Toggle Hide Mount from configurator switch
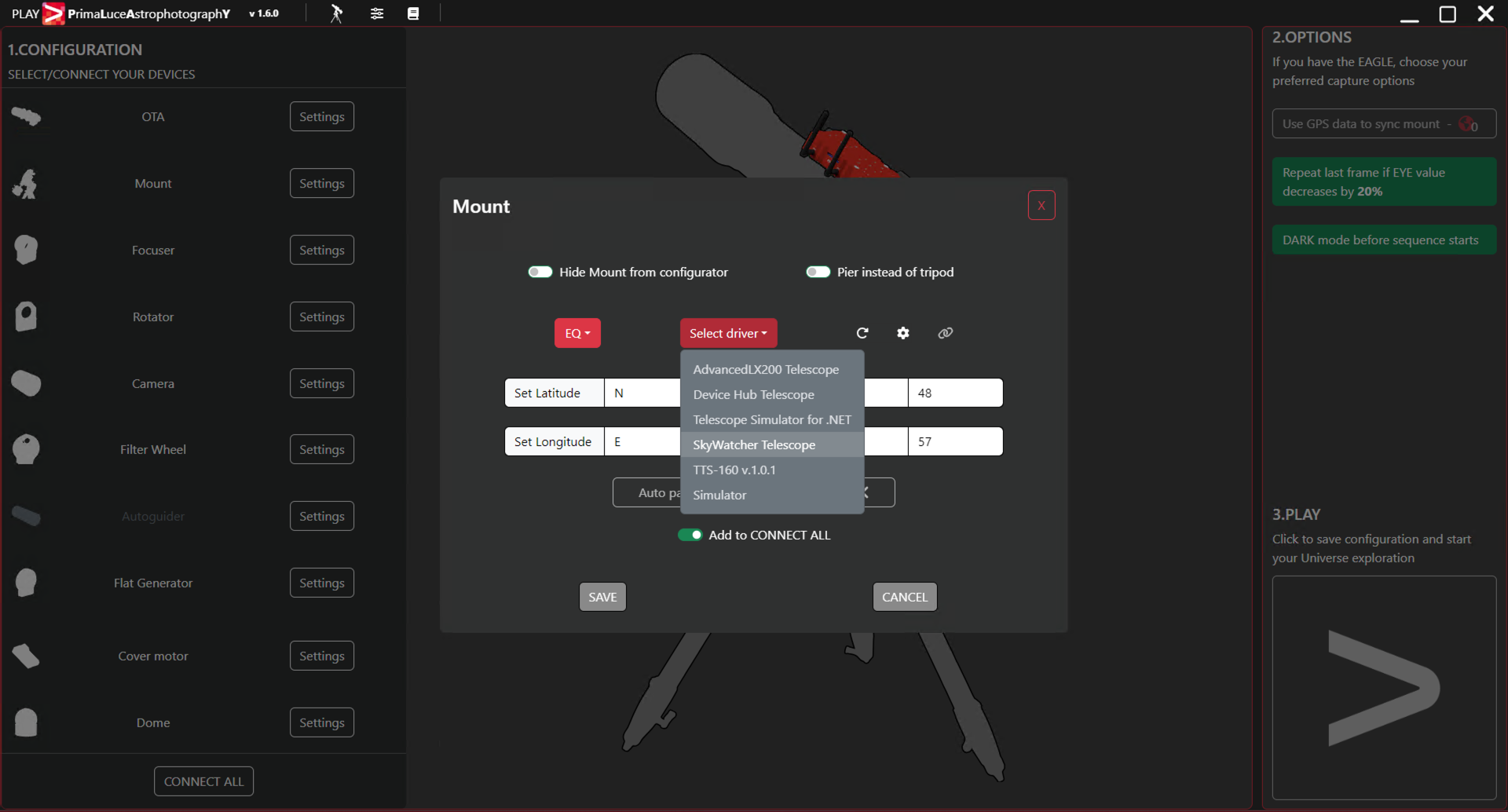The image size is (1508, 812). (x=540, y=272)
